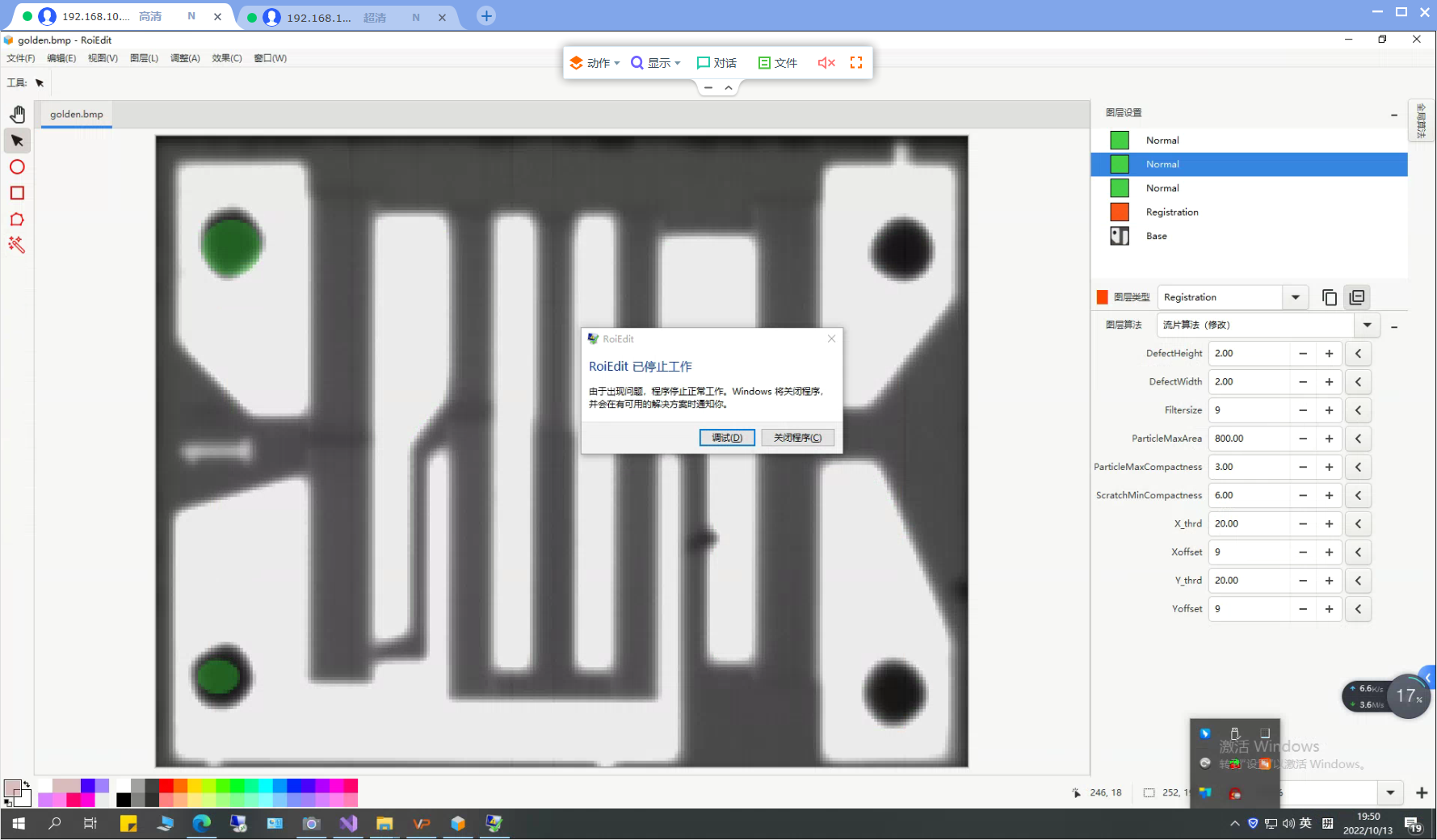Increase DefectWidth with plus button
1437x840 pixels.
click(x=1329, y=382)
